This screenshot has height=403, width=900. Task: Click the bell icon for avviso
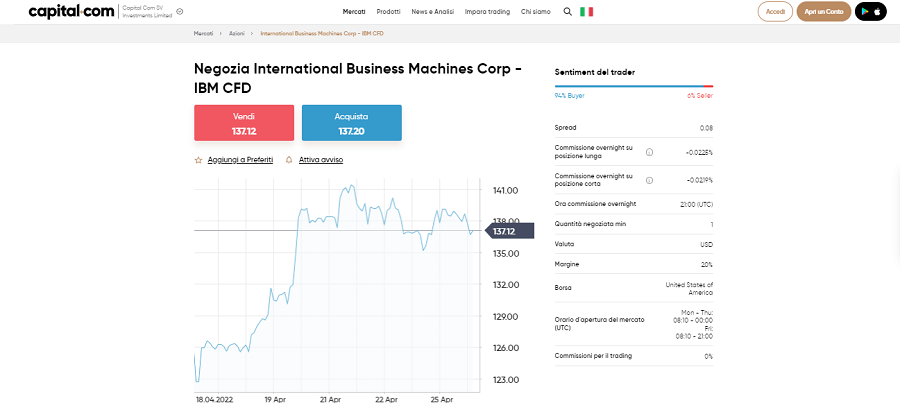tap(289, 160)
